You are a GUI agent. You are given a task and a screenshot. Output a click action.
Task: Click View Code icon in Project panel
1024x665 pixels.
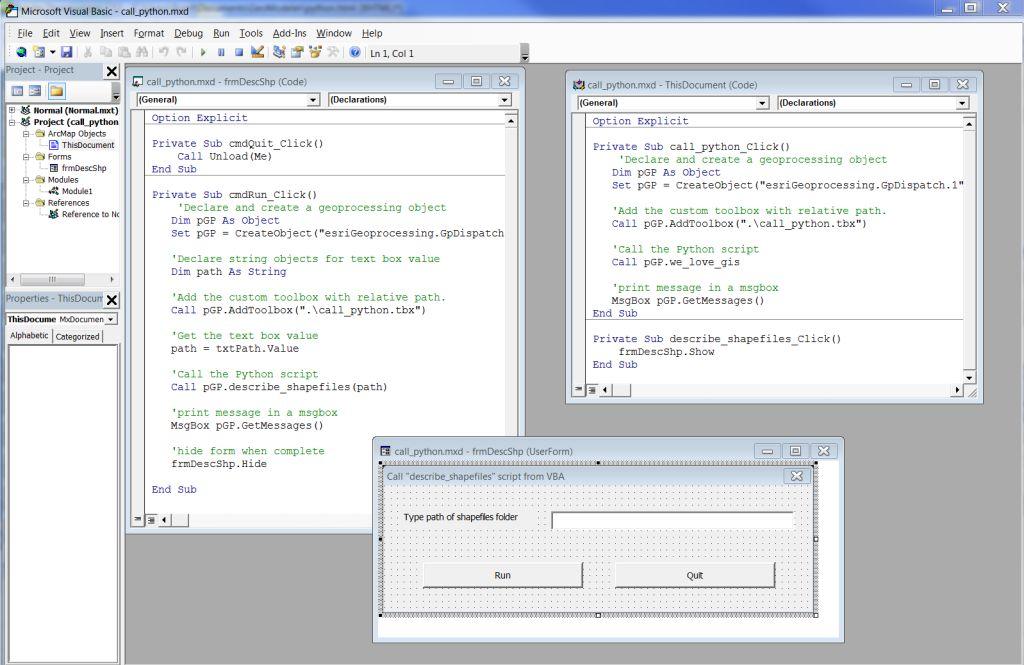[17, 92]
